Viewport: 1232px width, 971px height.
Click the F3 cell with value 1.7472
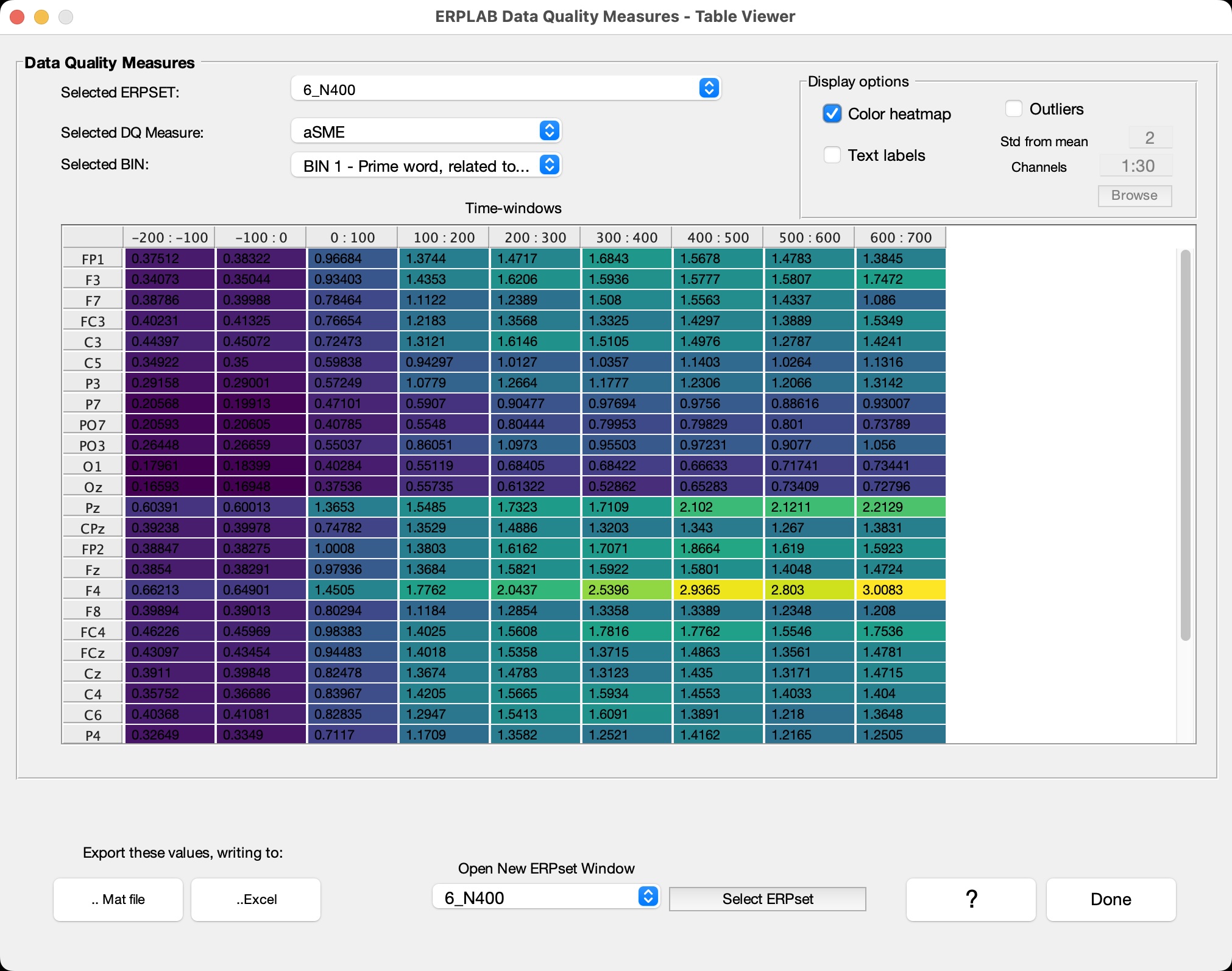tap(901, 279)
